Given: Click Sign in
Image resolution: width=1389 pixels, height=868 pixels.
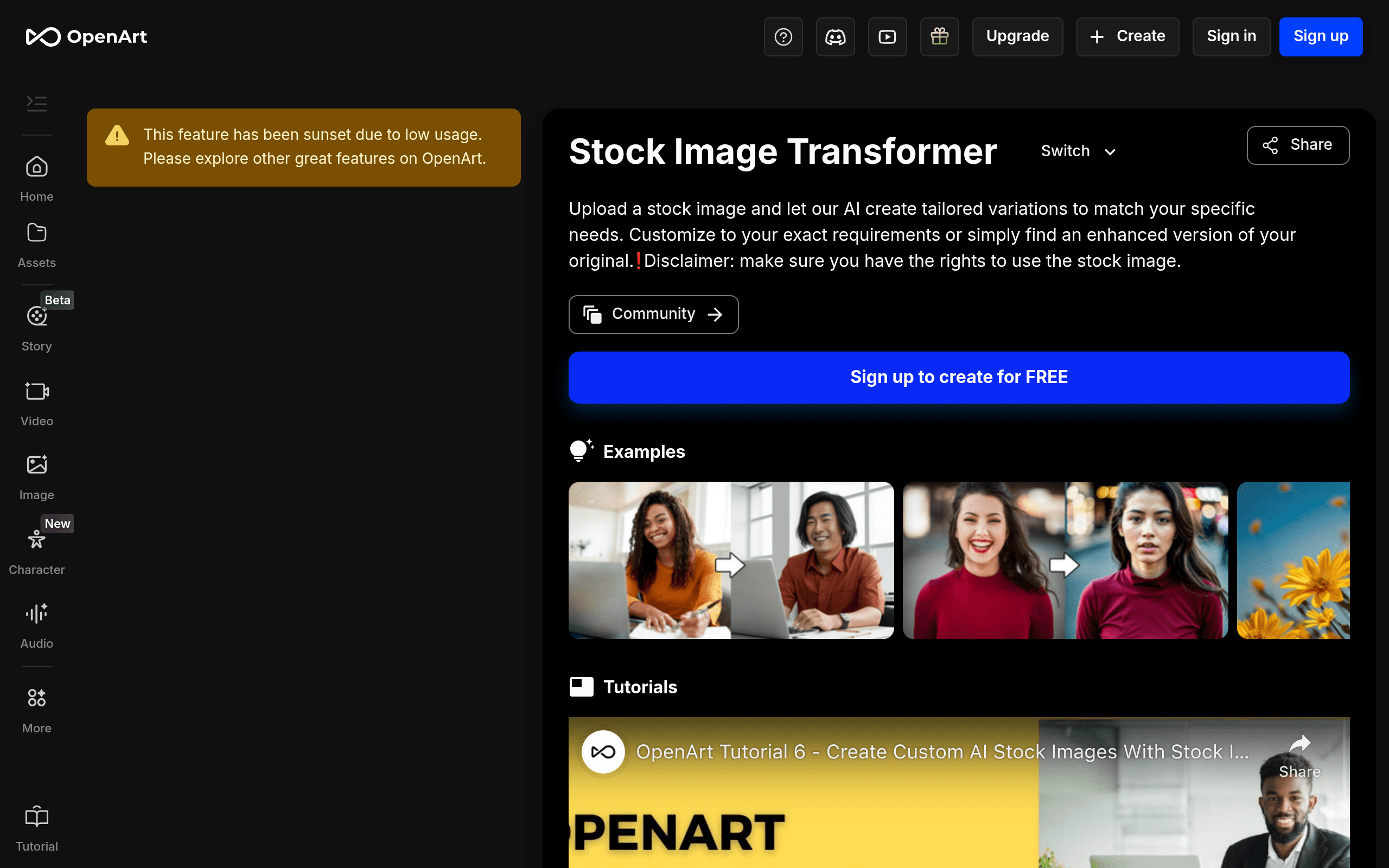Looking at the screenshot, I should 1231,37.
